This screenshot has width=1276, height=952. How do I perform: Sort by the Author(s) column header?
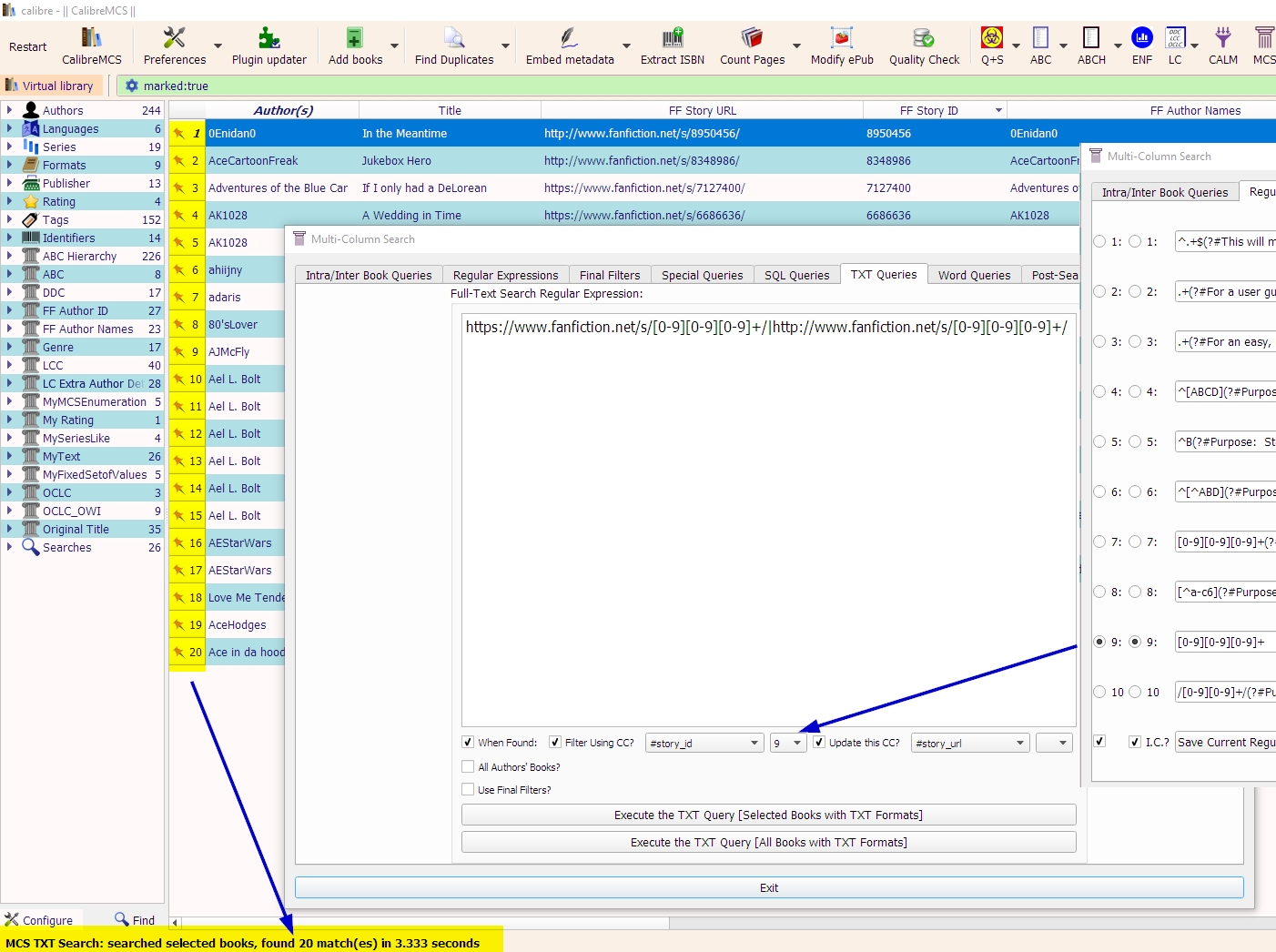pos(283,110)
